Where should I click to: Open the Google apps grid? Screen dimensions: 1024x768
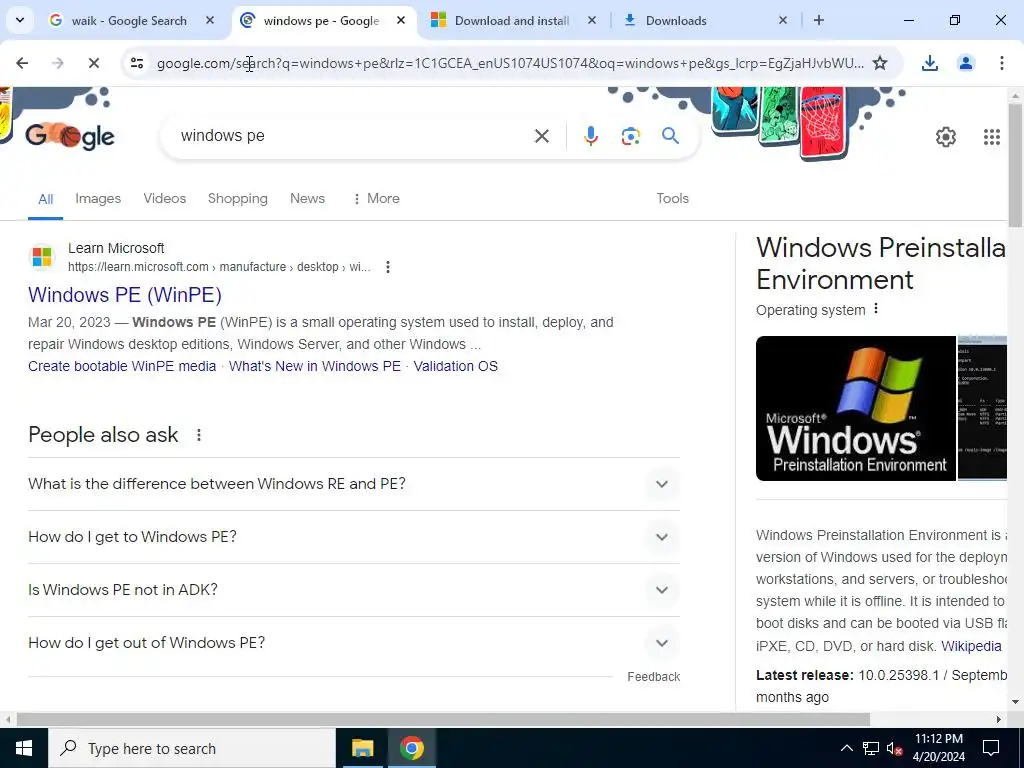991,136
